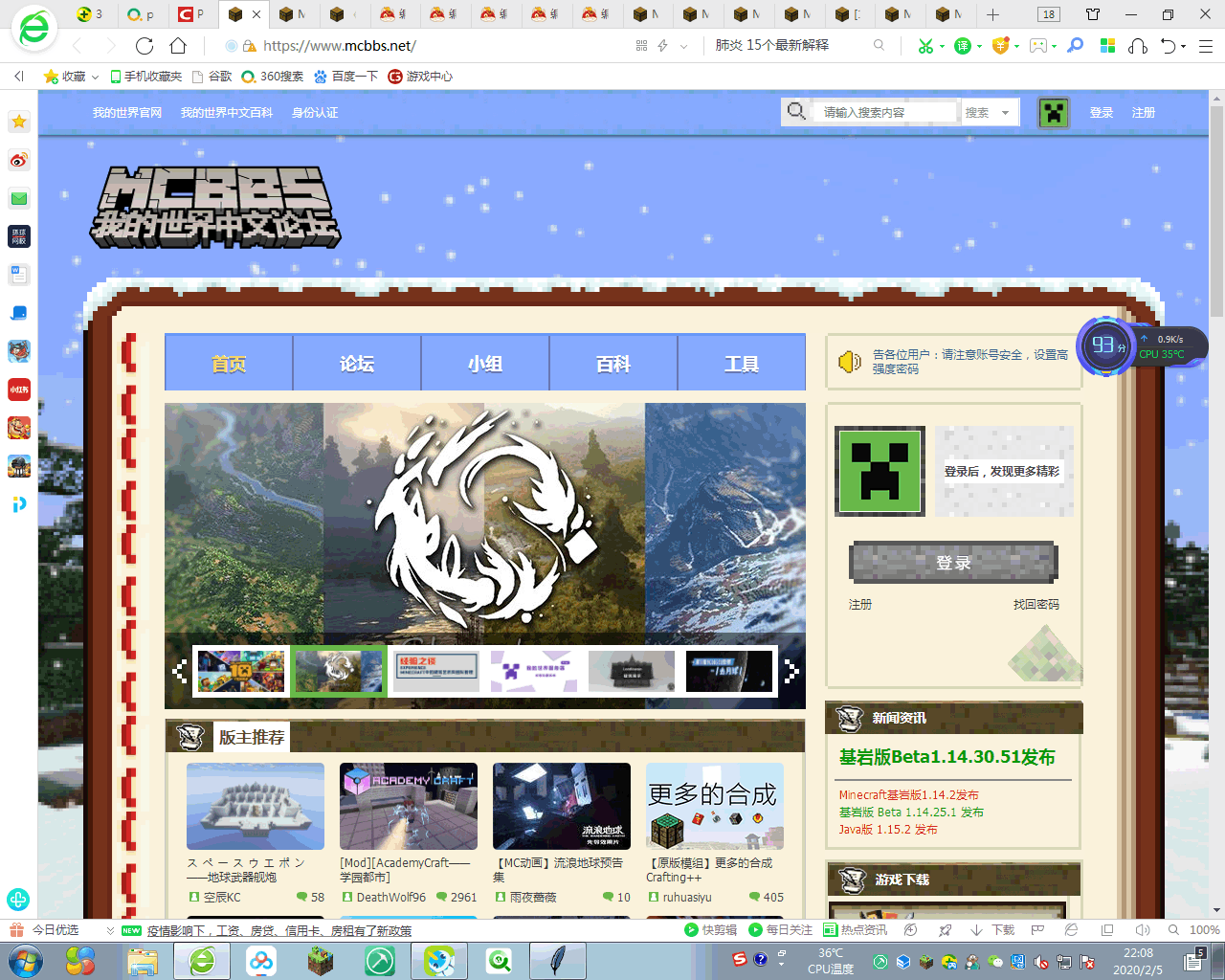This screenshot has height=980, width=1225.
Task: Open the 游戏中心 bookmark
Action: (420, 77)
